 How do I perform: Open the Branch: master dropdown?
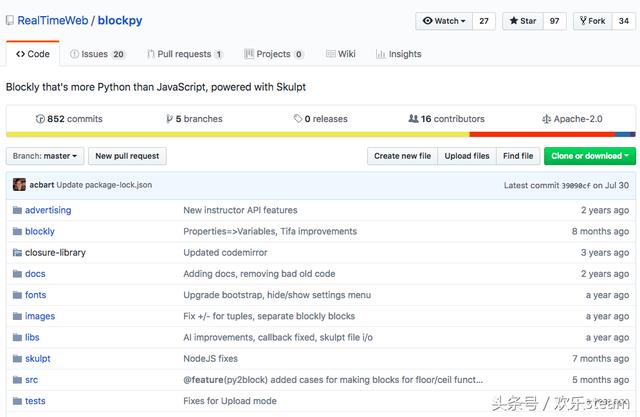coord(45,156)
